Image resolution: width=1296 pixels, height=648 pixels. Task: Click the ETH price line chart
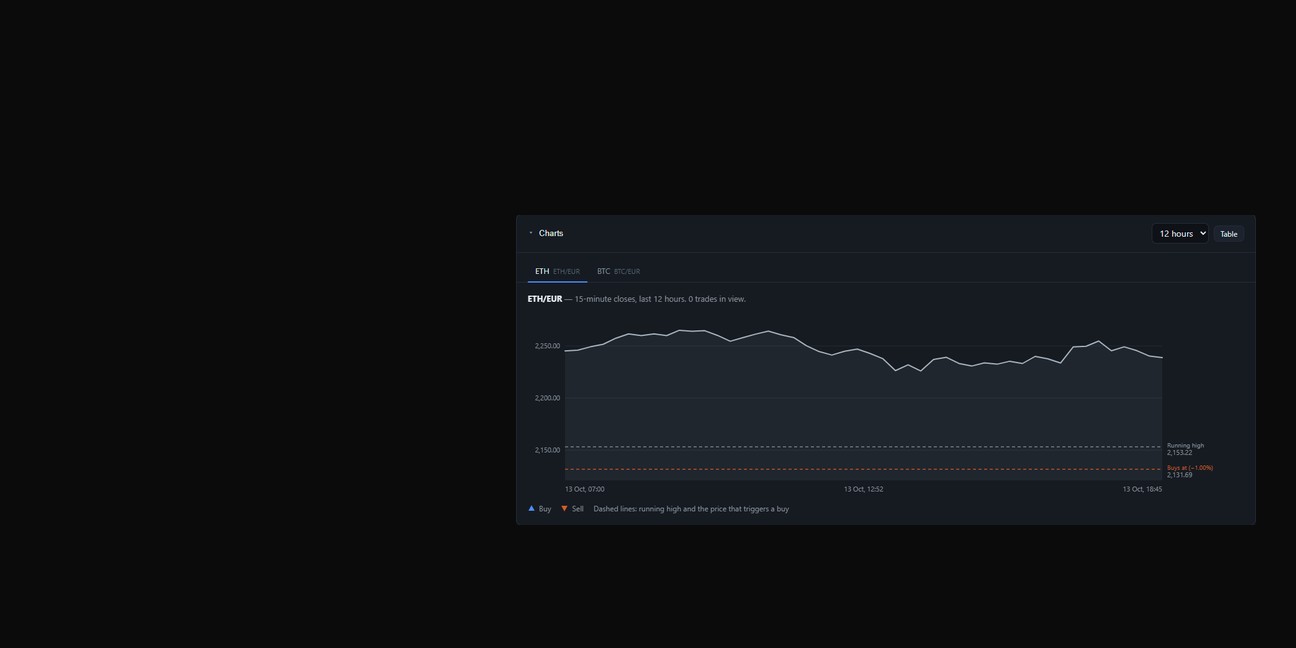863,405
